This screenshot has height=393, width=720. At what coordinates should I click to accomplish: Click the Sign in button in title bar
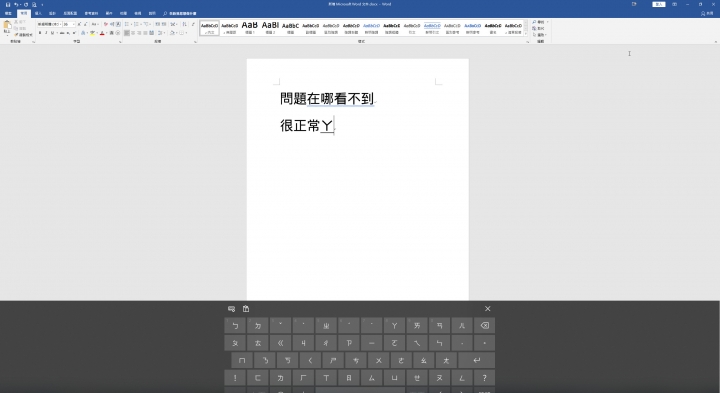click(659, 4)
